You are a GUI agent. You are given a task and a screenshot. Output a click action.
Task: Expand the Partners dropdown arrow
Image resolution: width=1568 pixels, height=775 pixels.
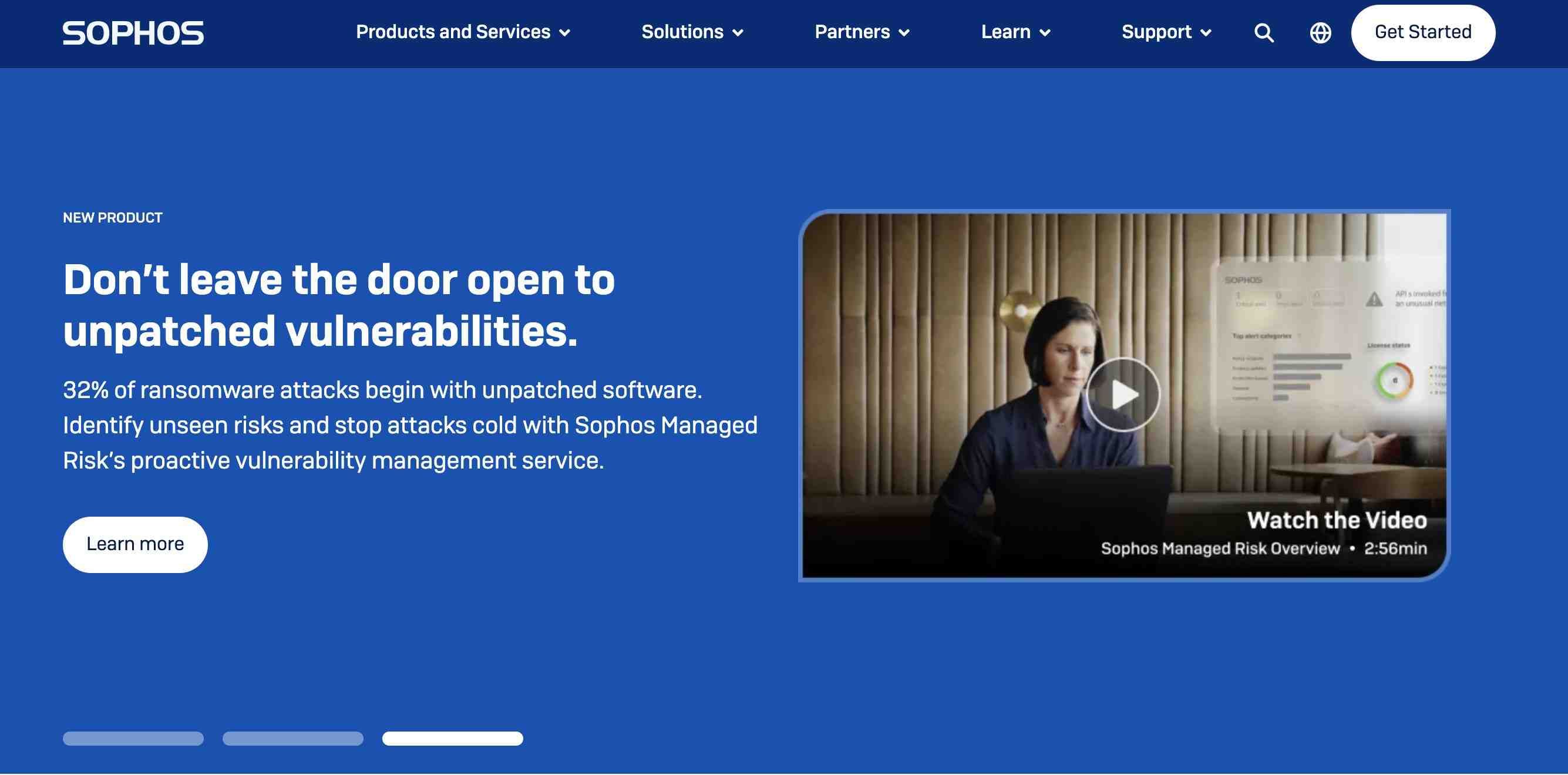coord(904,33)
